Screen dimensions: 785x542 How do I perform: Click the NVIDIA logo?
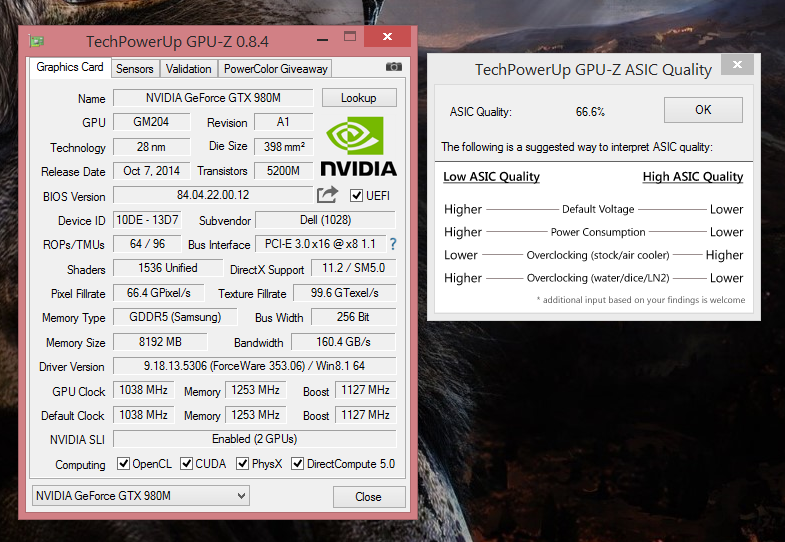coord(358,146)
